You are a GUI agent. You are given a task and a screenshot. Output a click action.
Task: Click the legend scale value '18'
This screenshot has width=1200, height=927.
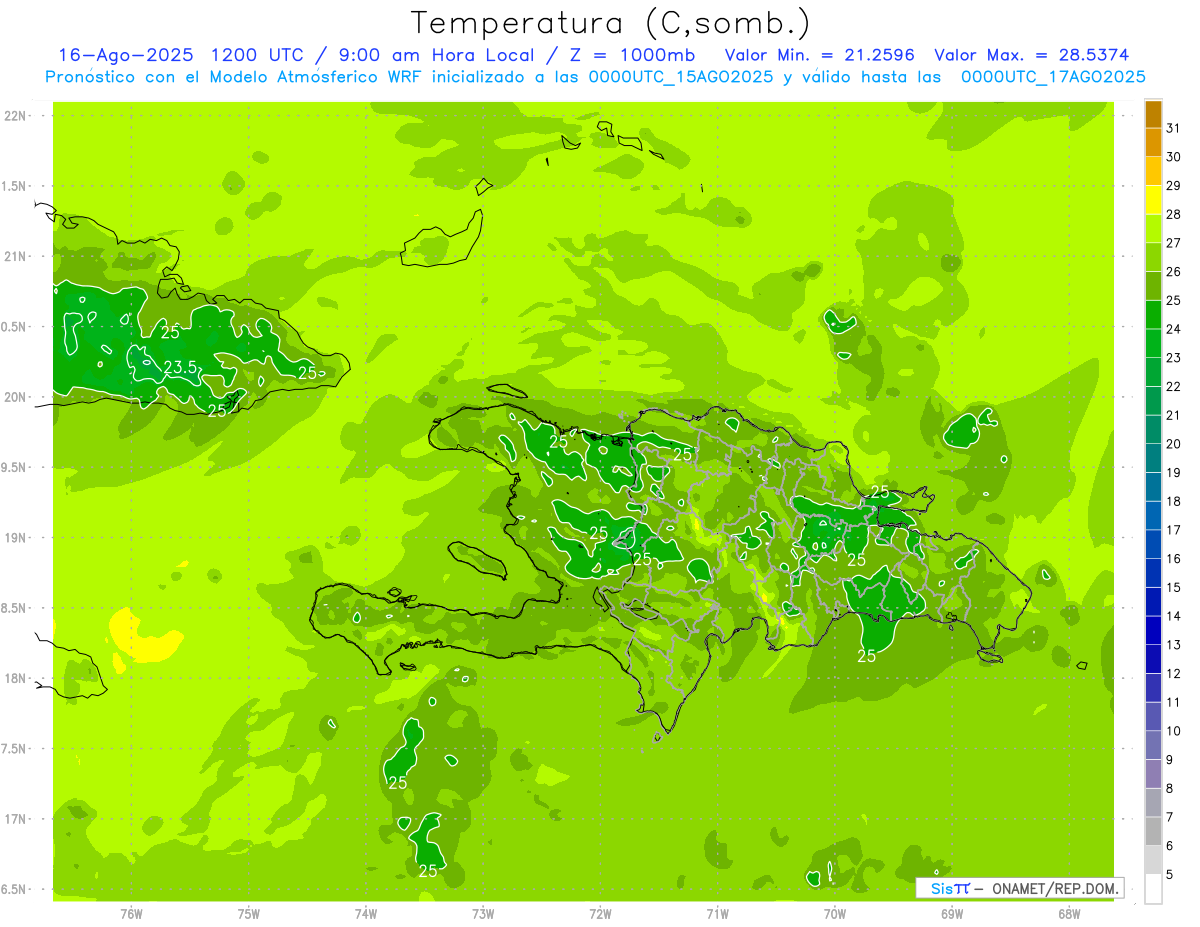coord(1173,501)
